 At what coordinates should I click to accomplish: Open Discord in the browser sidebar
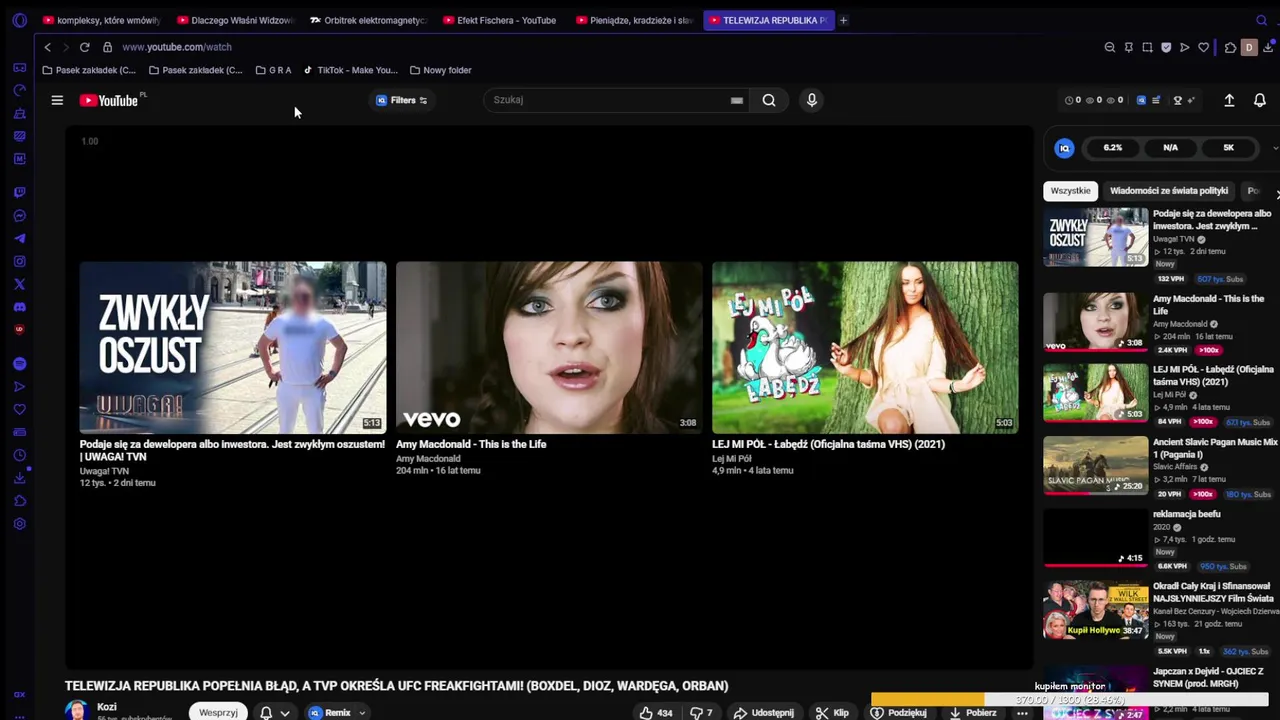pyautogui.click(x=19, y=307)
